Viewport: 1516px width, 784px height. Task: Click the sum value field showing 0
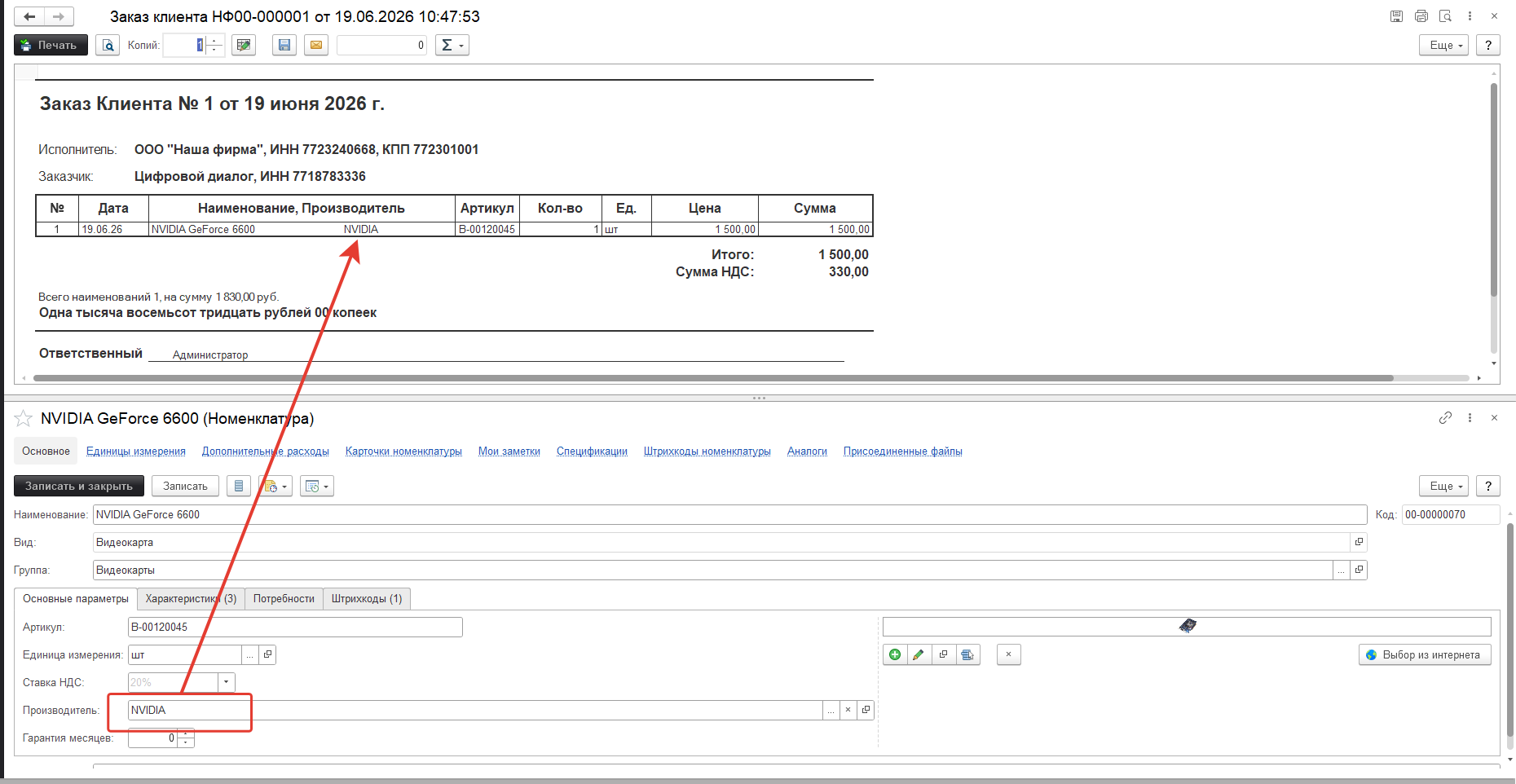(x=381, y=45)
